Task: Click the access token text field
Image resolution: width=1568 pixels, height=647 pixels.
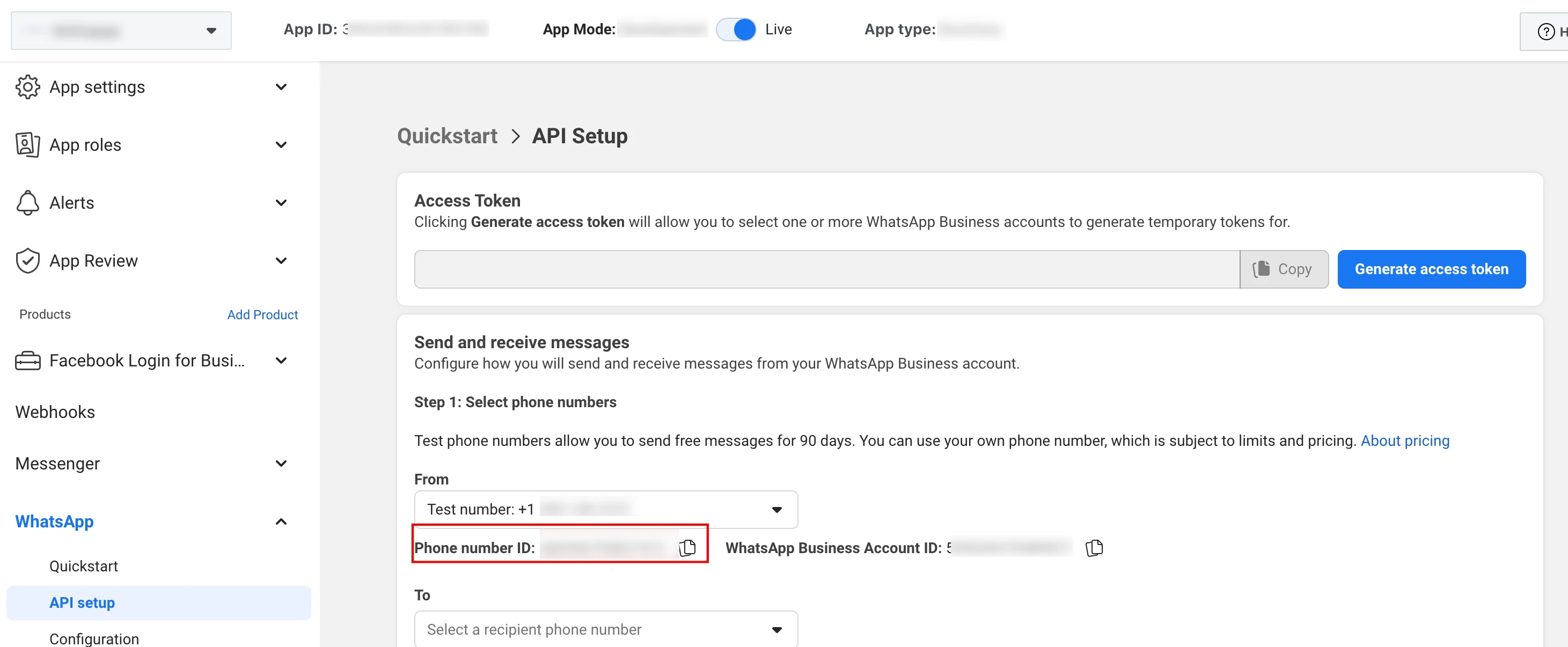Action: (826, 269)
